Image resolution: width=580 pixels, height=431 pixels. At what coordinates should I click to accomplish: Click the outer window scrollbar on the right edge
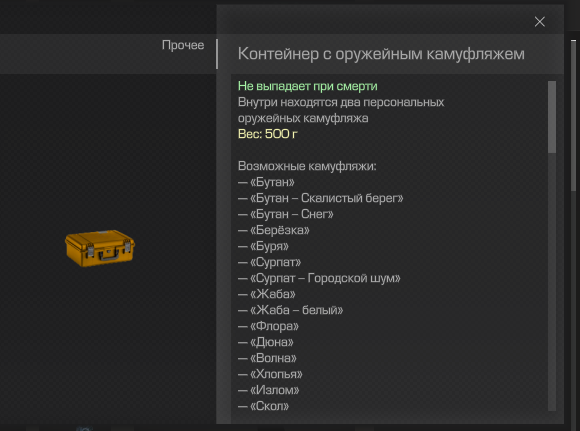coord(574,115)
